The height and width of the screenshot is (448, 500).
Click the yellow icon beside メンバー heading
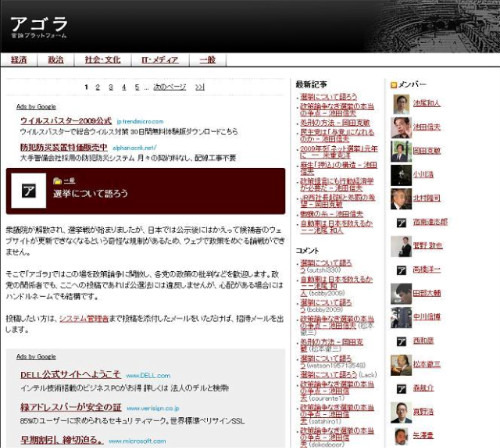coord(394,85)
